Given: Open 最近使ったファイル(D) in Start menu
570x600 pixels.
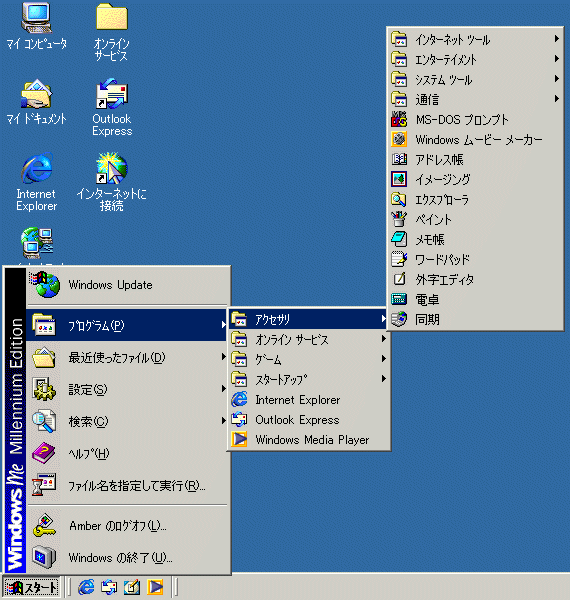Looking at the screenshot, I should [128, 357].
